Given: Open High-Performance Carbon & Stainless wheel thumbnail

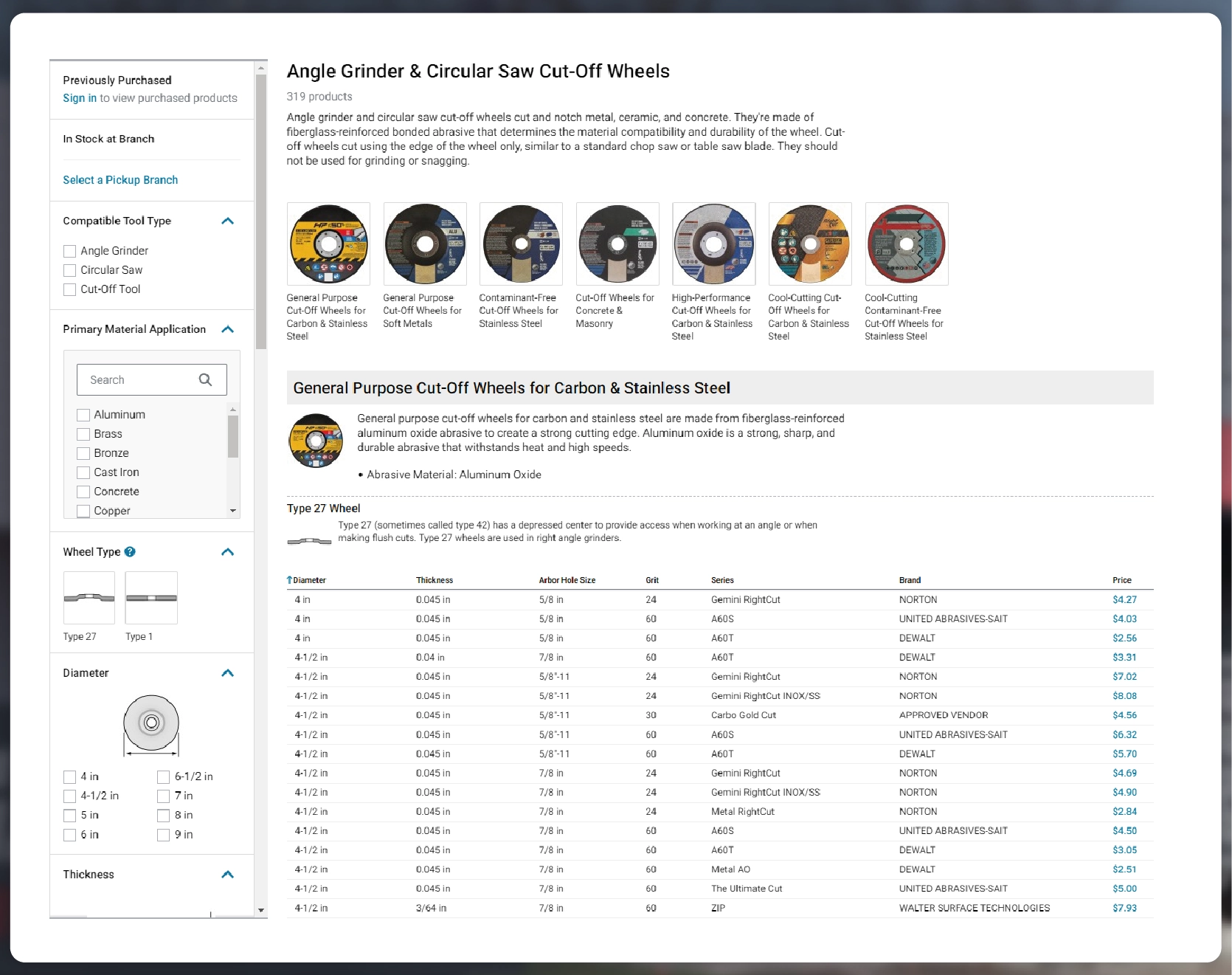Looking at the screenshot, I should pos(713,244).
